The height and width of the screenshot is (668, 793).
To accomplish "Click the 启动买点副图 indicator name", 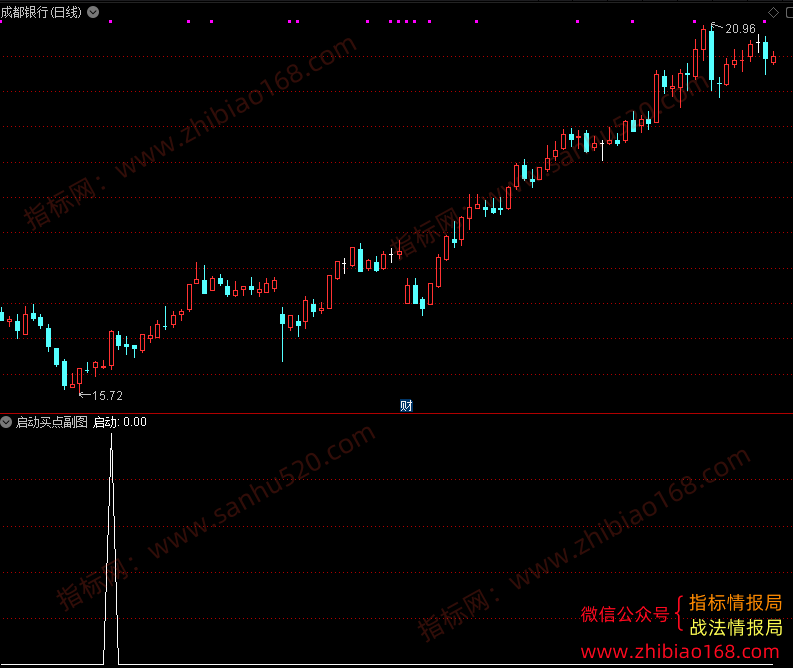I will (52, 422).
